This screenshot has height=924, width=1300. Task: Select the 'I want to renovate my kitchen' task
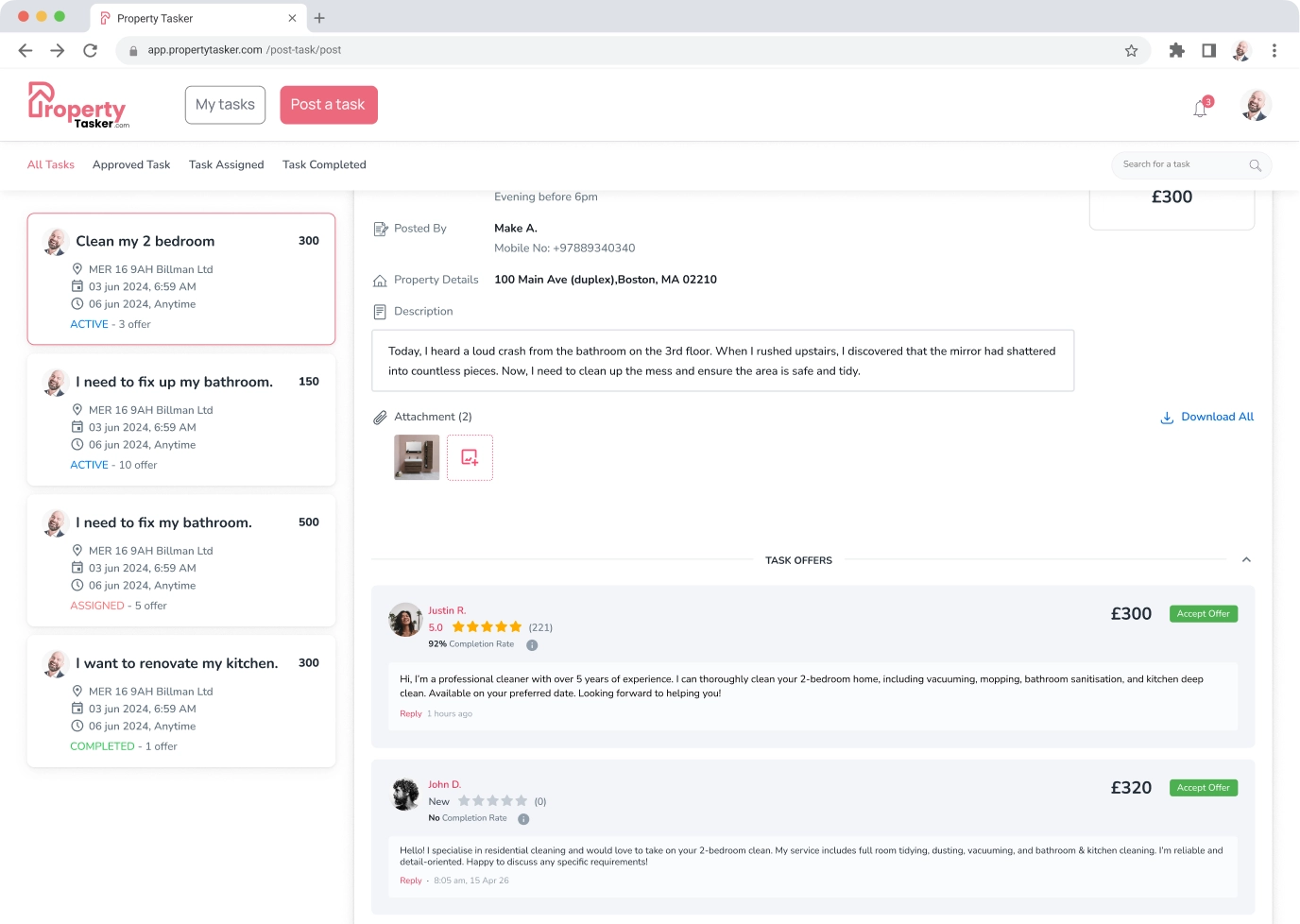(x=177, y=663)
